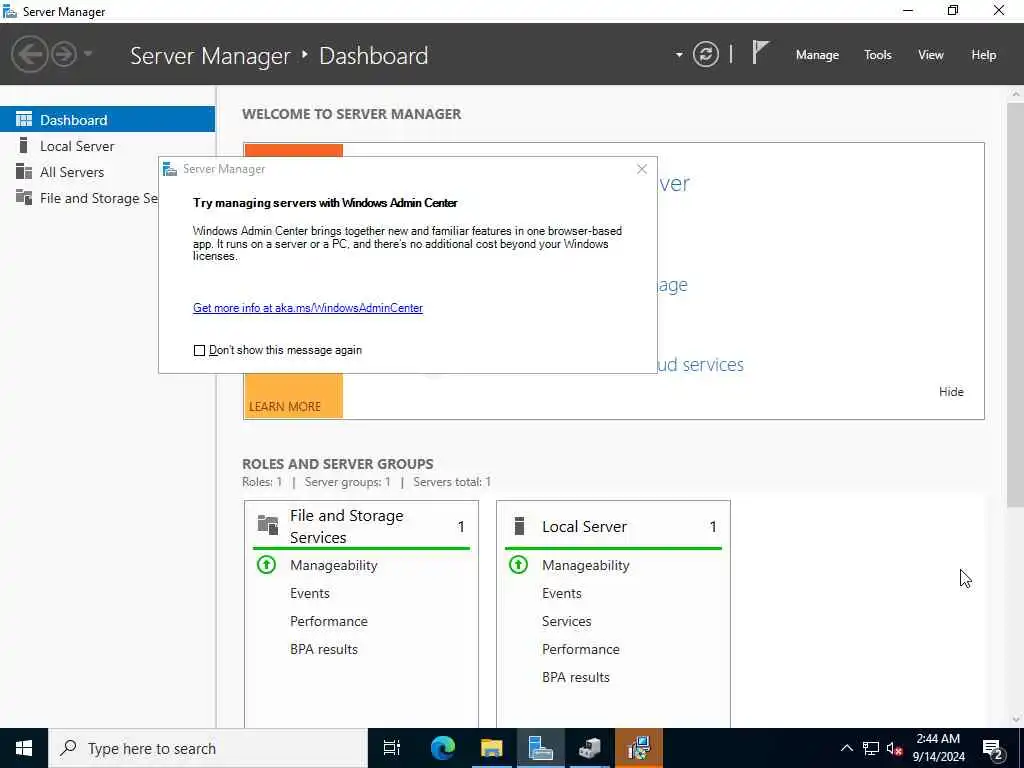Close the Windows Admin Center popup

642,169
